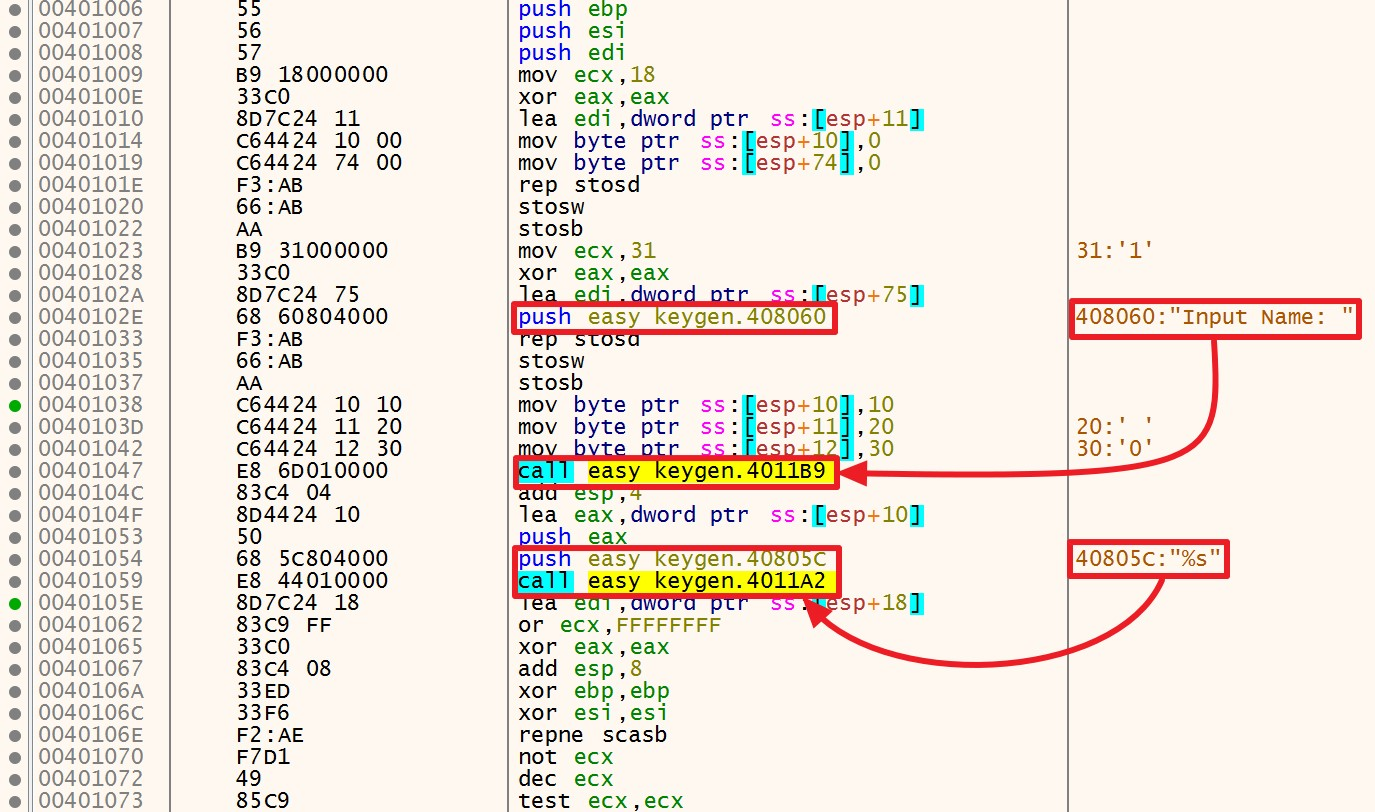
Task: Select instruction mov byte ptr [esp+10],10
Action: coord(707,405)
